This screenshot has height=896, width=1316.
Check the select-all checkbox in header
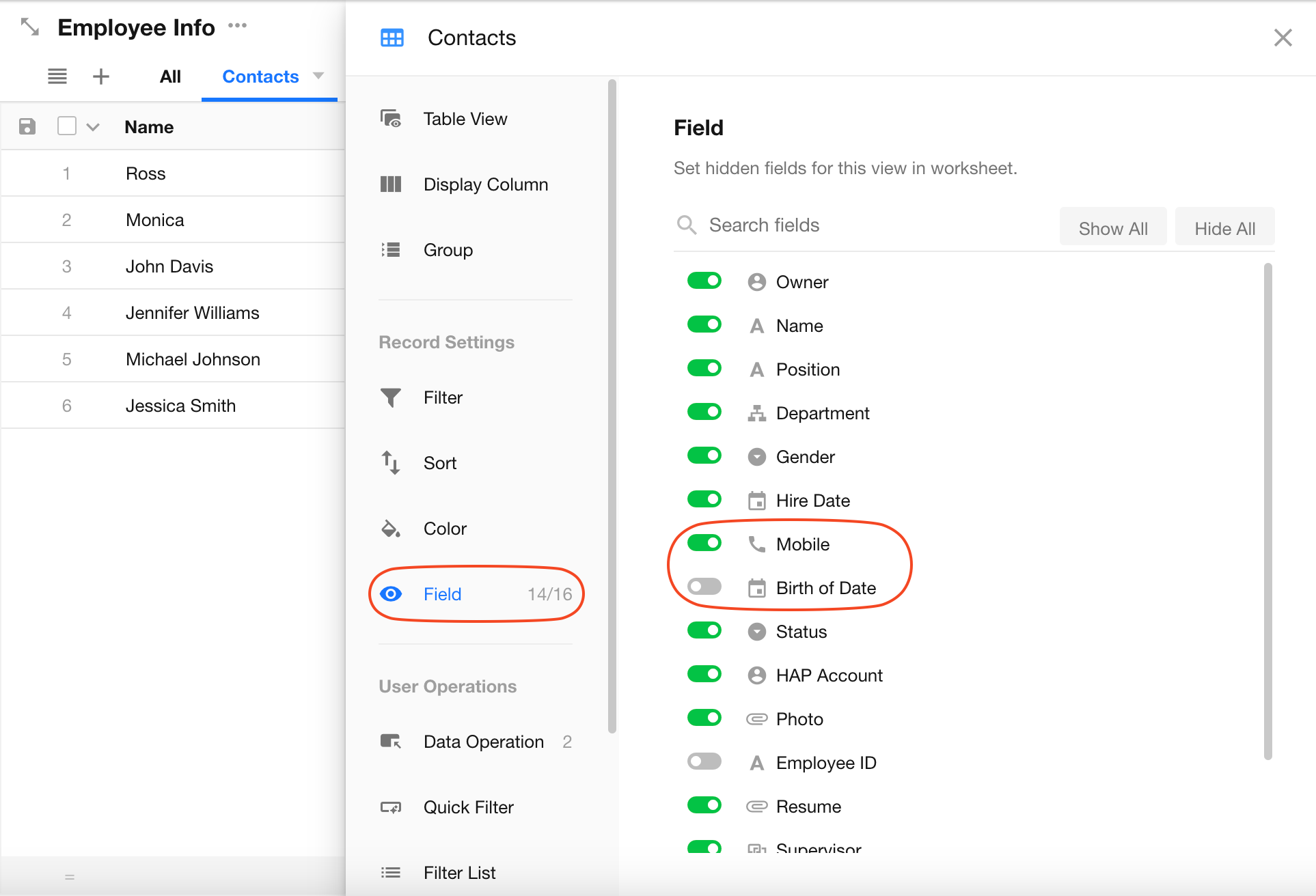click(67, 126)
